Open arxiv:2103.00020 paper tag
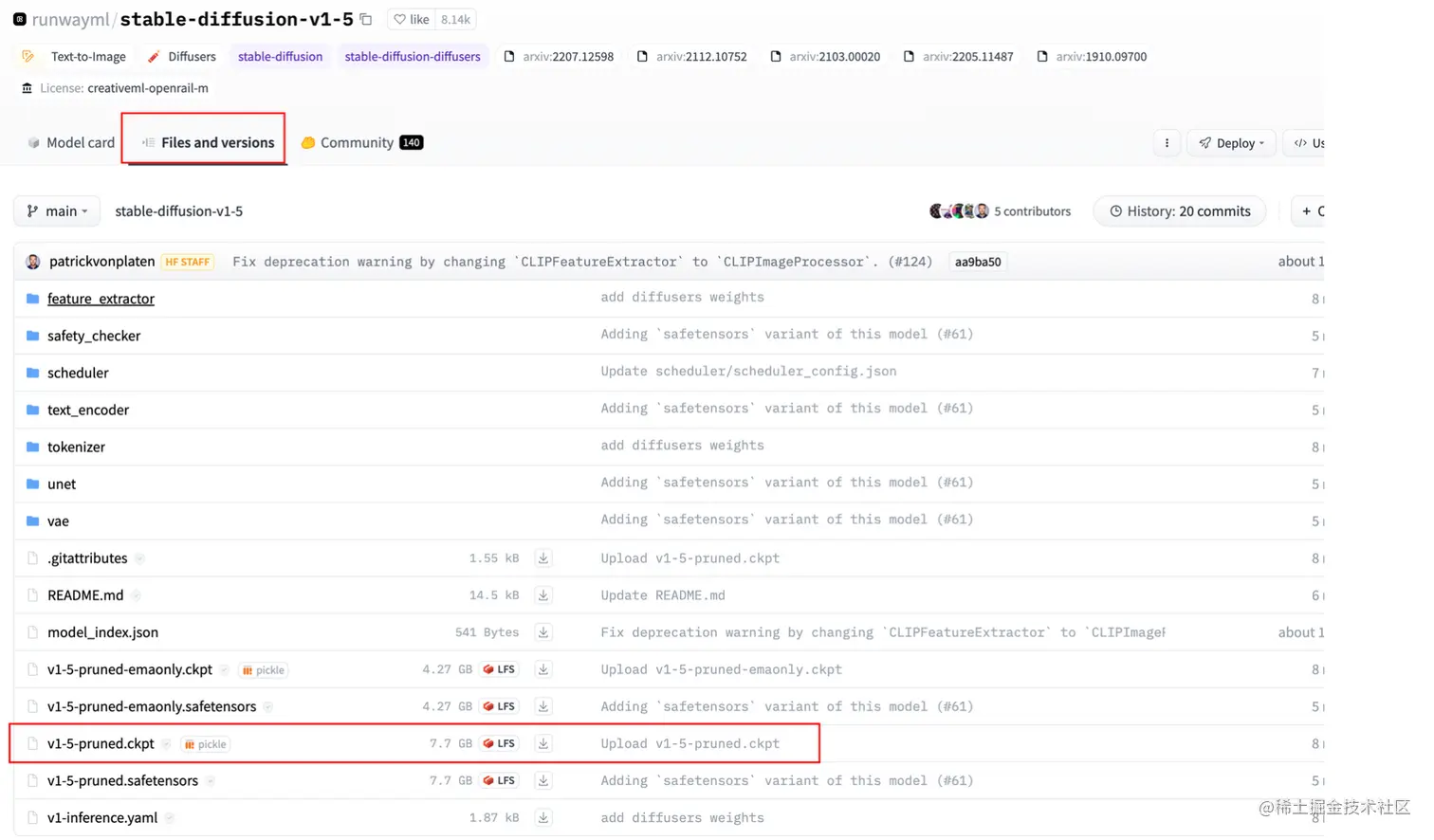The width and height of the screenshot is (1434, 840). click(825, 57)
